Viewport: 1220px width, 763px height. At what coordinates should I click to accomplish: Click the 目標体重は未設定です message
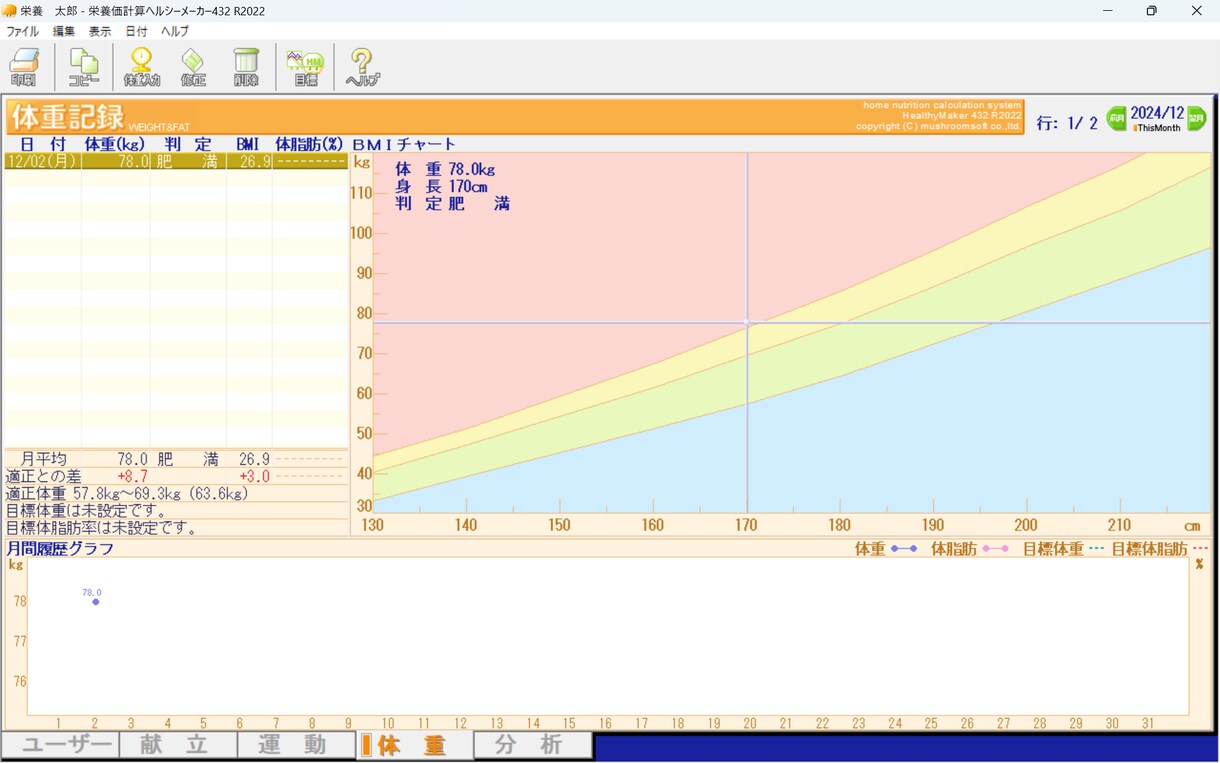86,511
